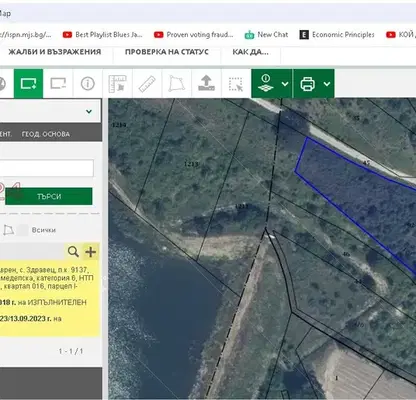Choose the ruler with cursor measurement tool
The height and width of the screenshot is (400, 416).
(117, 84)
